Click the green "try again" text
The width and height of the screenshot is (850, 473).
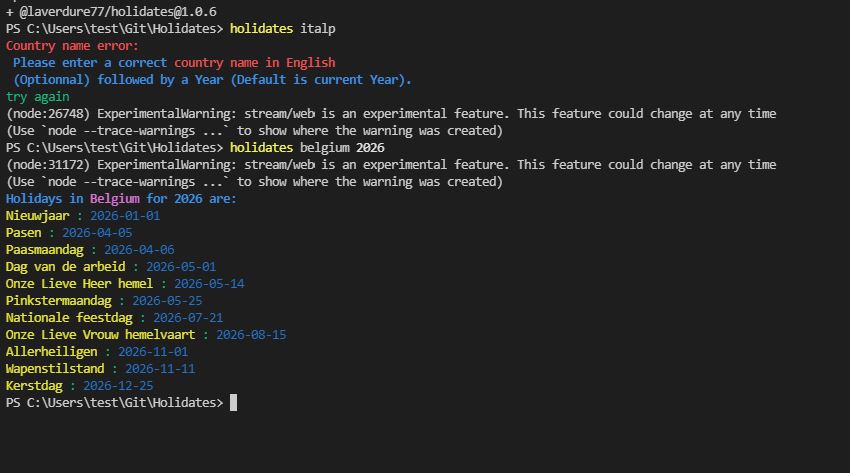click(38, 97)
